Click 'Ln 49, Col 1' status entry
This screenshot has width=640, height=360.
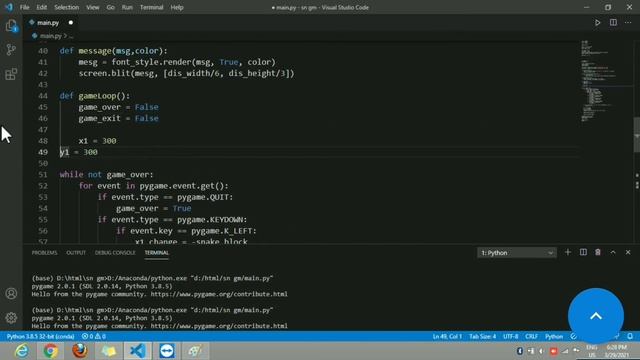(447, 336)
